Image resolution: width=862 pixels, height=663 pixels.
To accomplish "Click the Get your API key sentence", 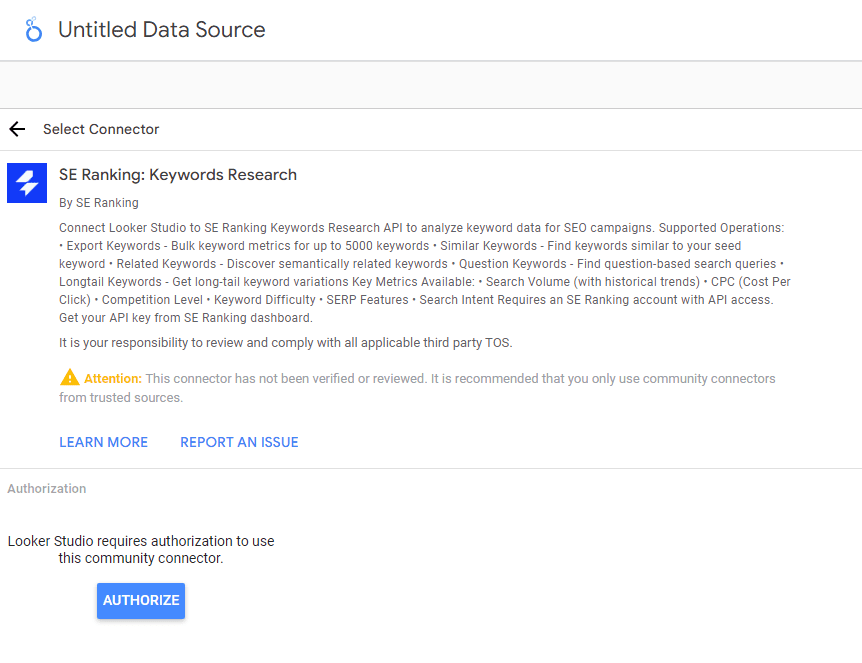I will [x=186, y=318].
